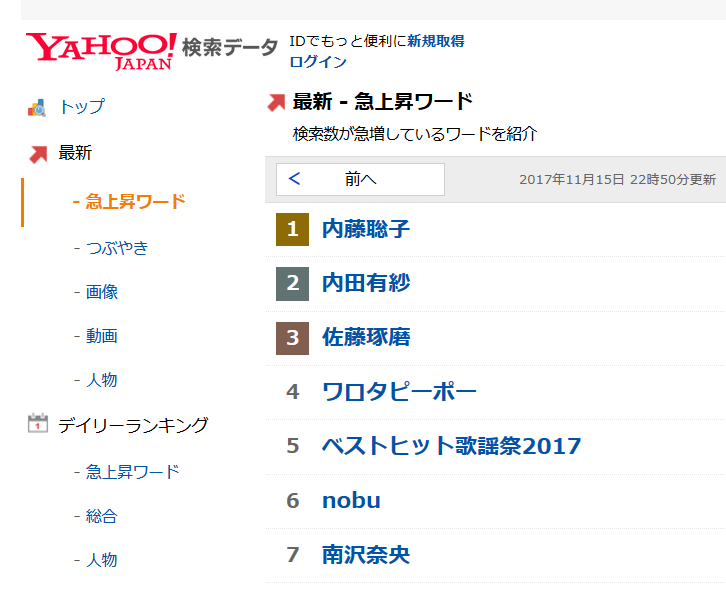The height and width of the screenshot is (589, 726).
Task: Open the ログイン link
Action: [x=318, y=62]
